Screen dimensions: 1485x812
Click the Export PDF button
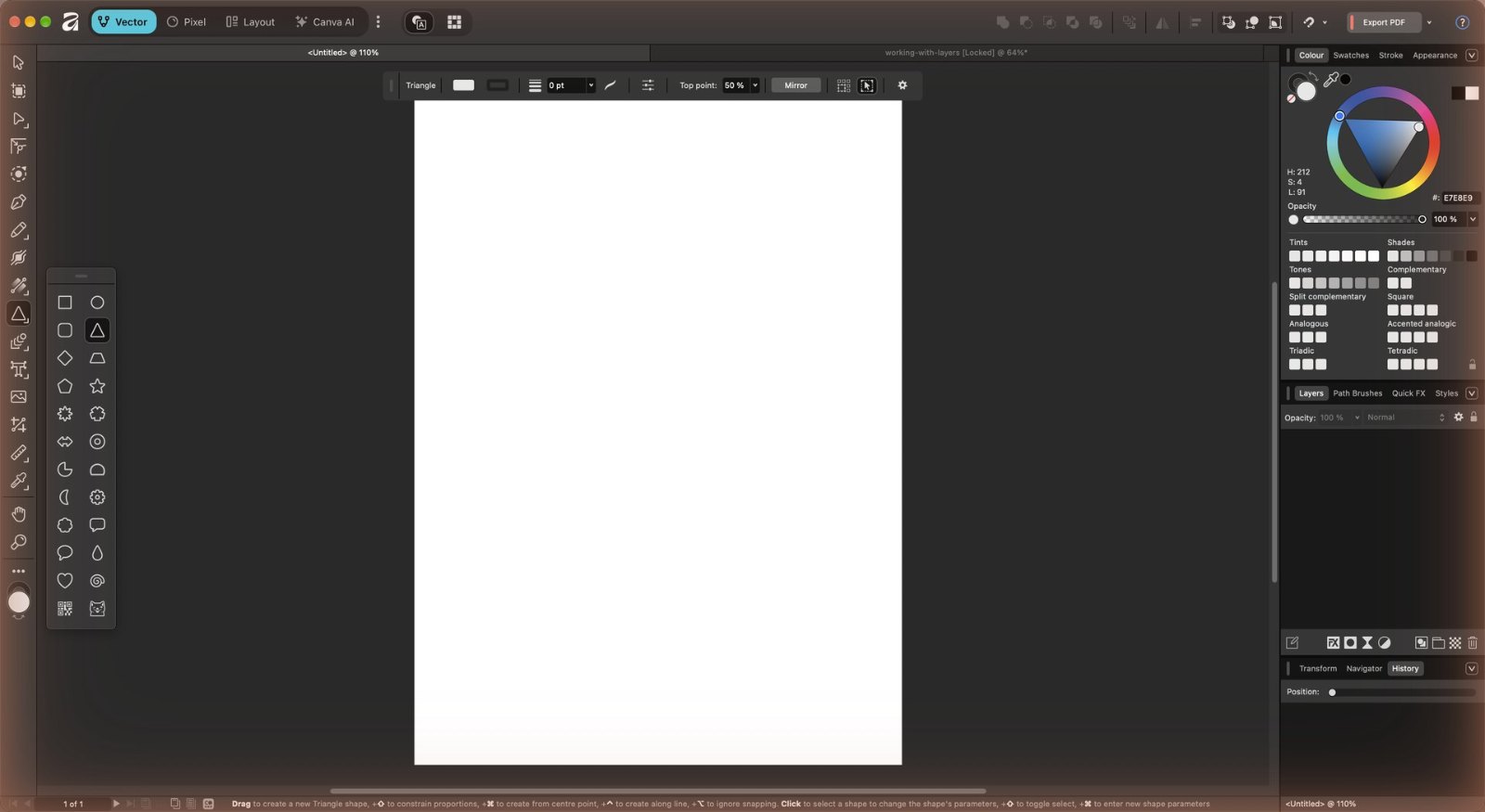[1384, 22]
